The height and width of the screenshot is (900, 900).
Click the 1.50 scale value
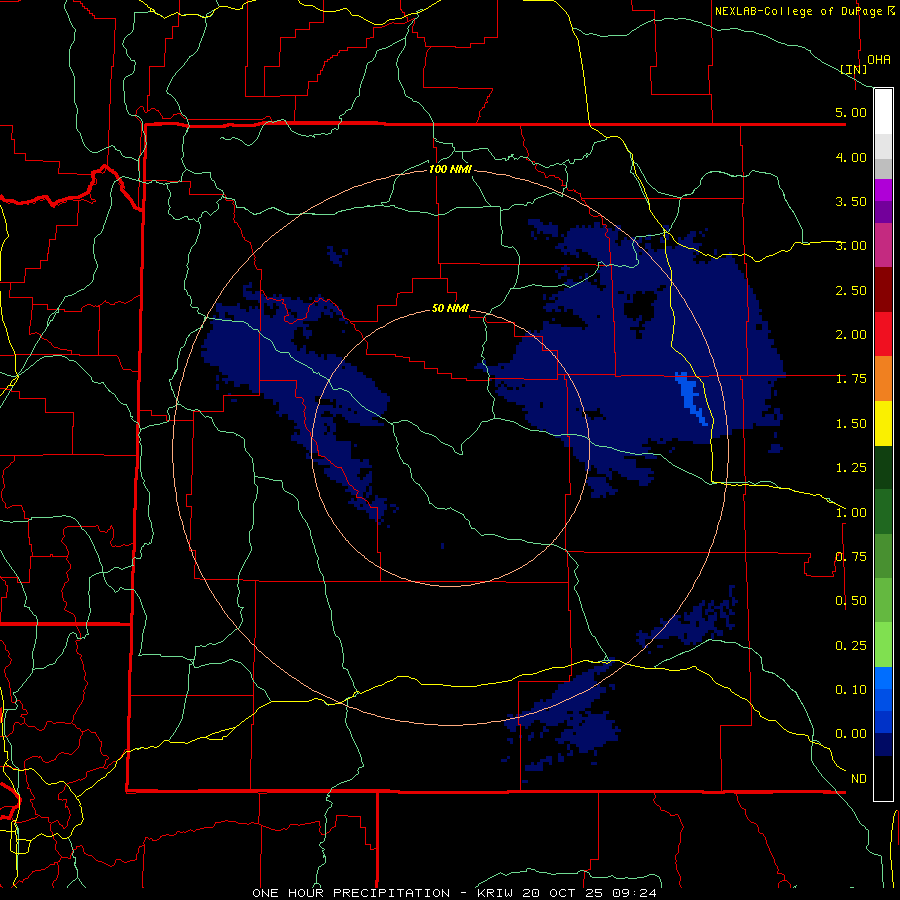[851, 424]
